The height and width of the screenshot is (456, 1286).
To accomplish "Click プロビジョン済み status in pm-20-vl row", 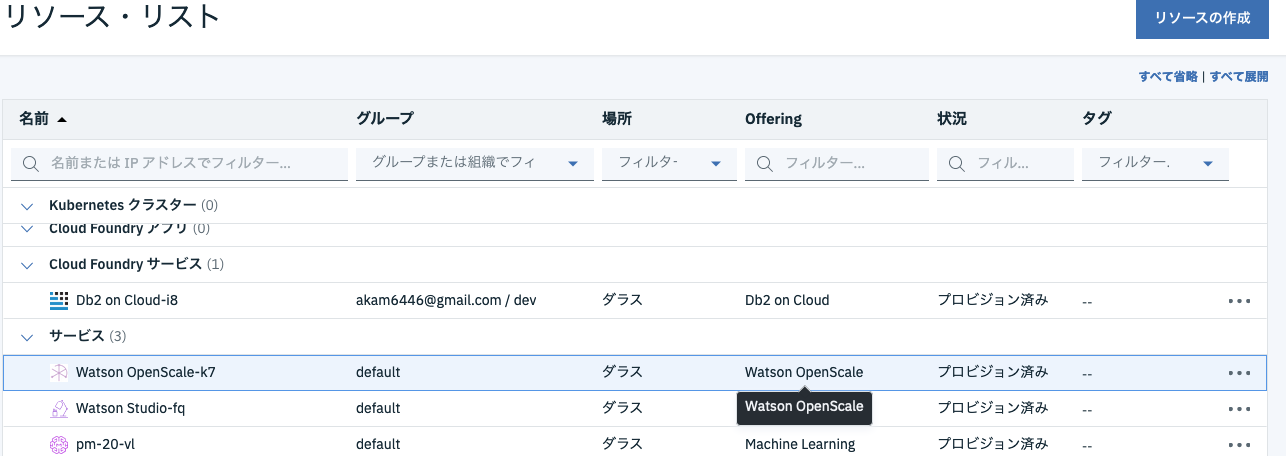I will point(993,444).
